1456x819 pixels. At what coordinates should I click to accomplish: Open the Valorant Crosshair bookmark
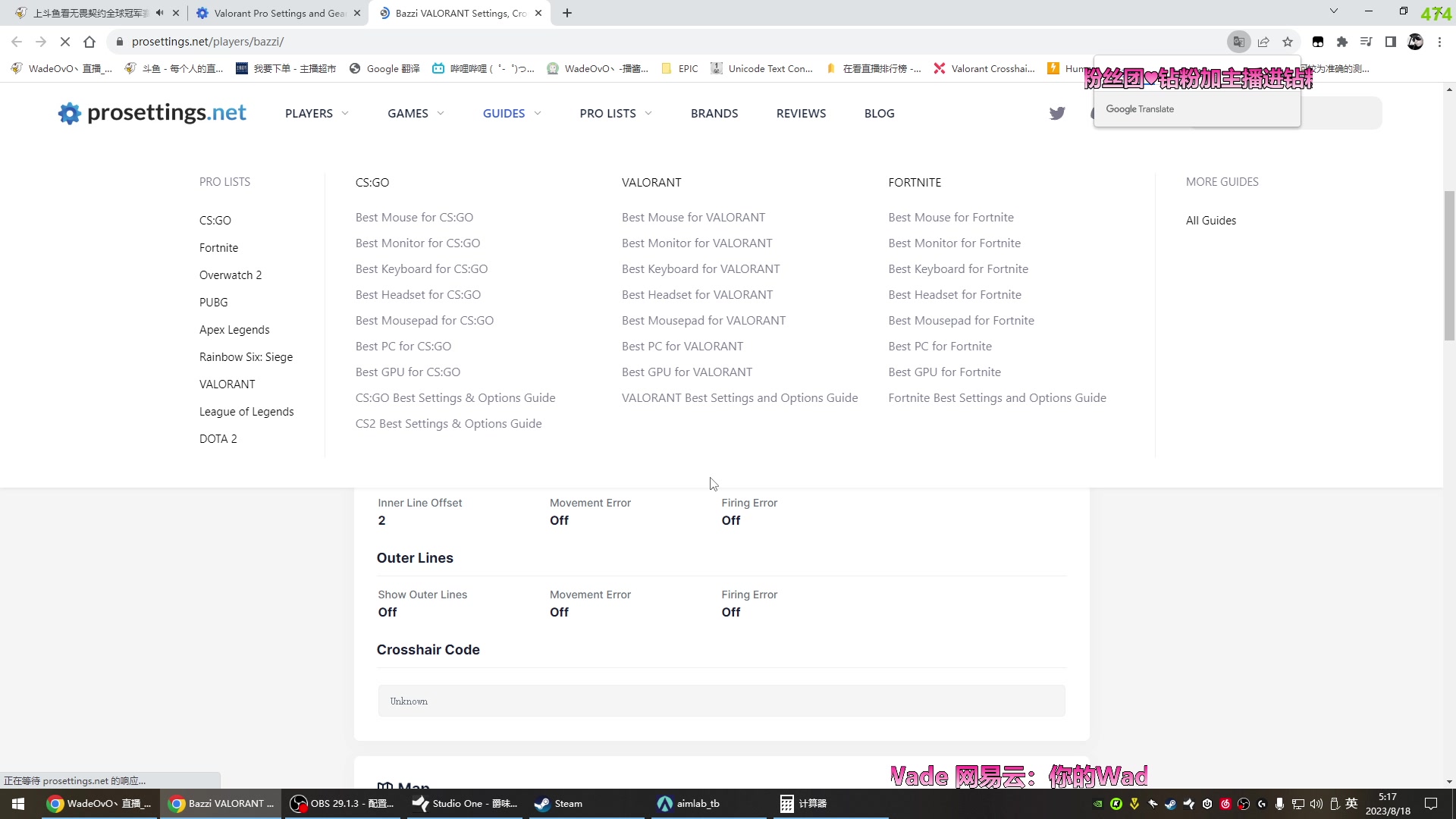pyautogui.click(x=984, y=68)
